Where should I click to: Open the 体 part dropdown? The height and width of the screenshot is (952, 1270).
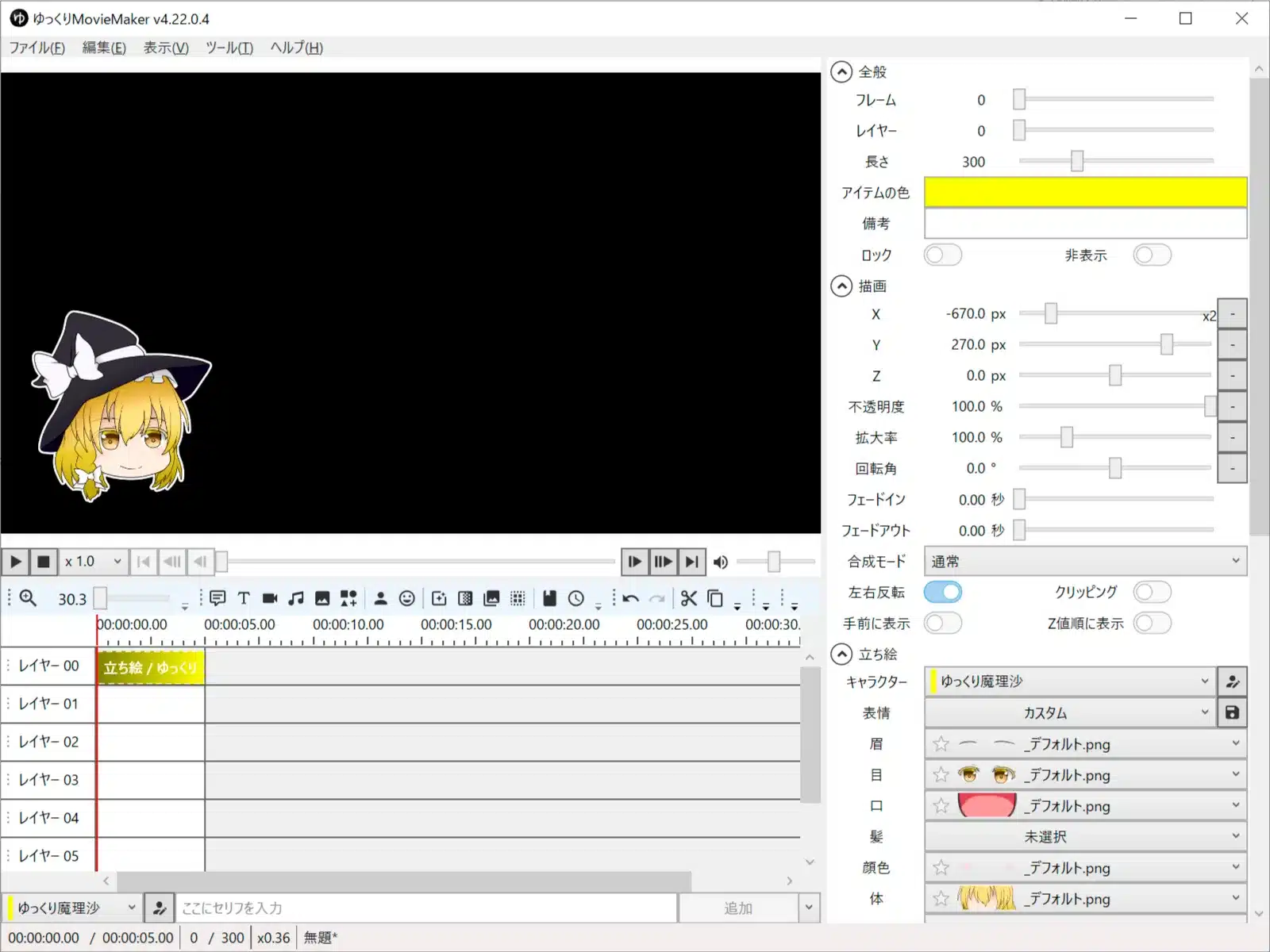pyautogui.click(x=1085, y=898)
